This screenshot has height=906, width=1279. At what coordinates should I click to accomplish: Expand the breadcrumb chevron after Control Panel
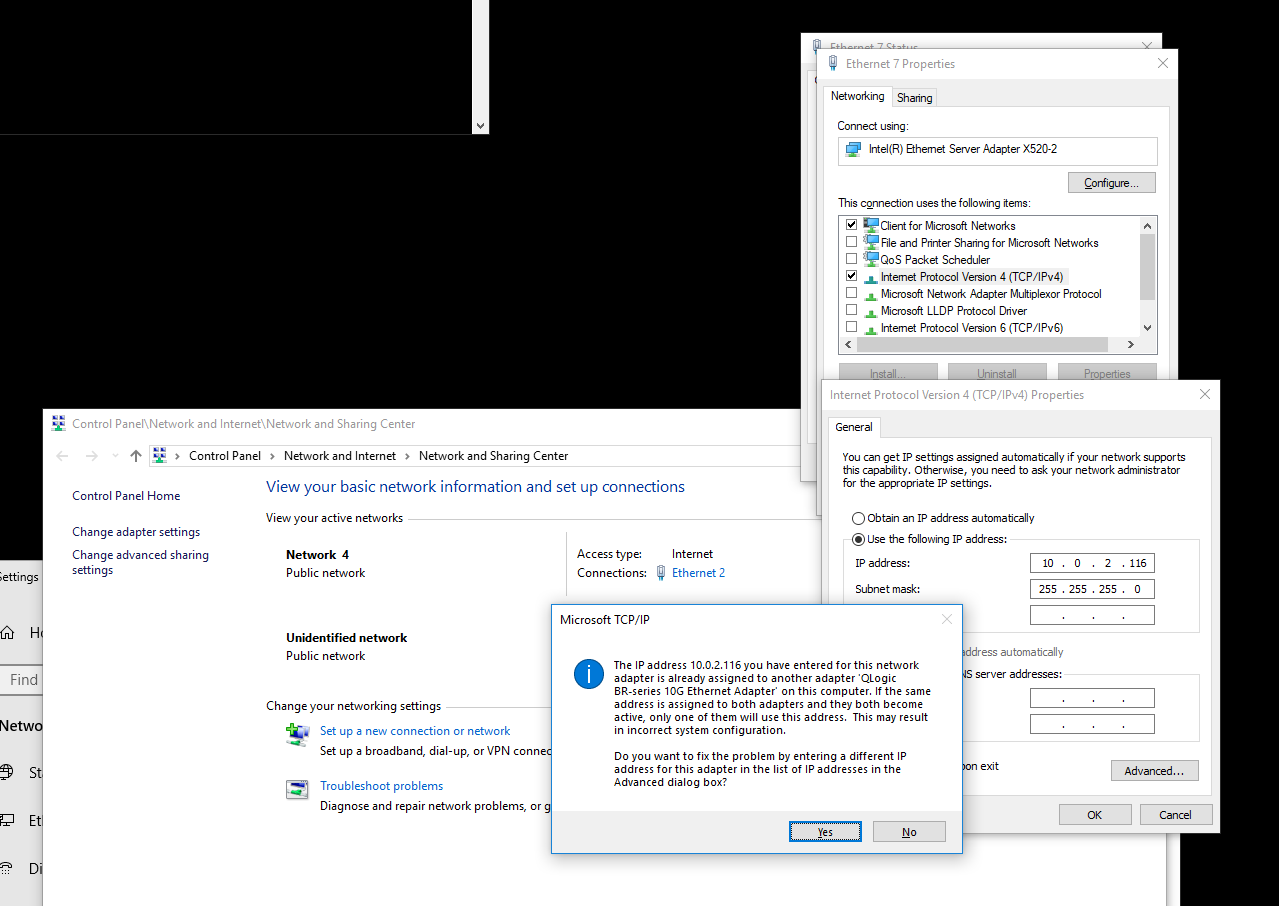point(273,456)
